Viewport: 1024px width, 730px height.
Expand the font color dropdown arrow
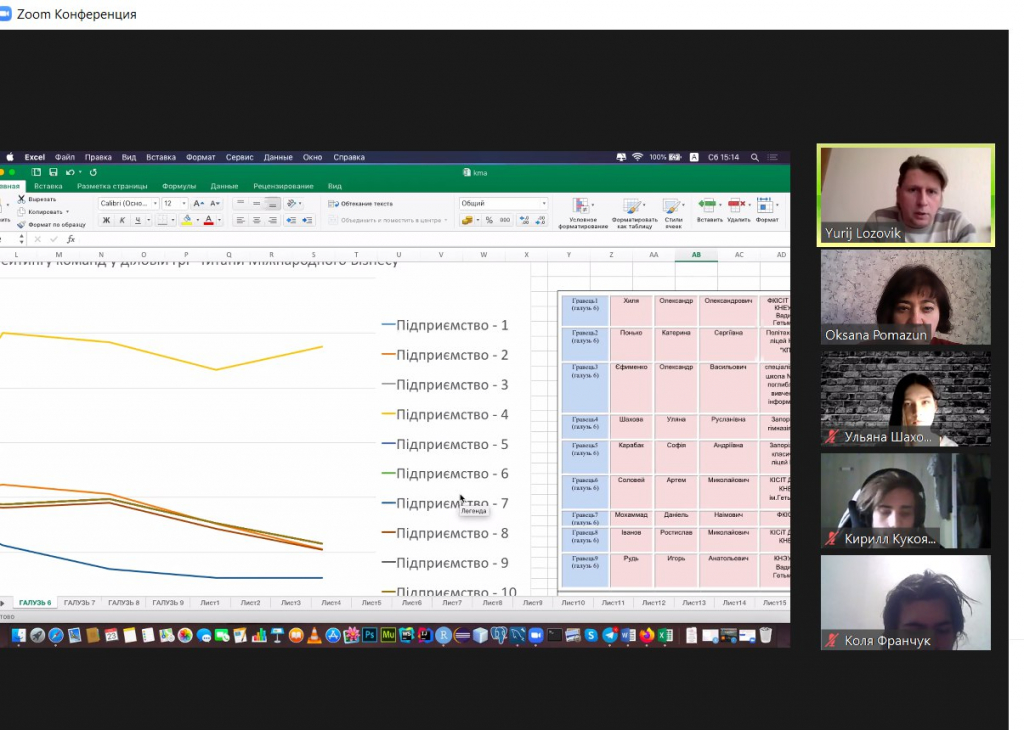[x=219, y=221]
